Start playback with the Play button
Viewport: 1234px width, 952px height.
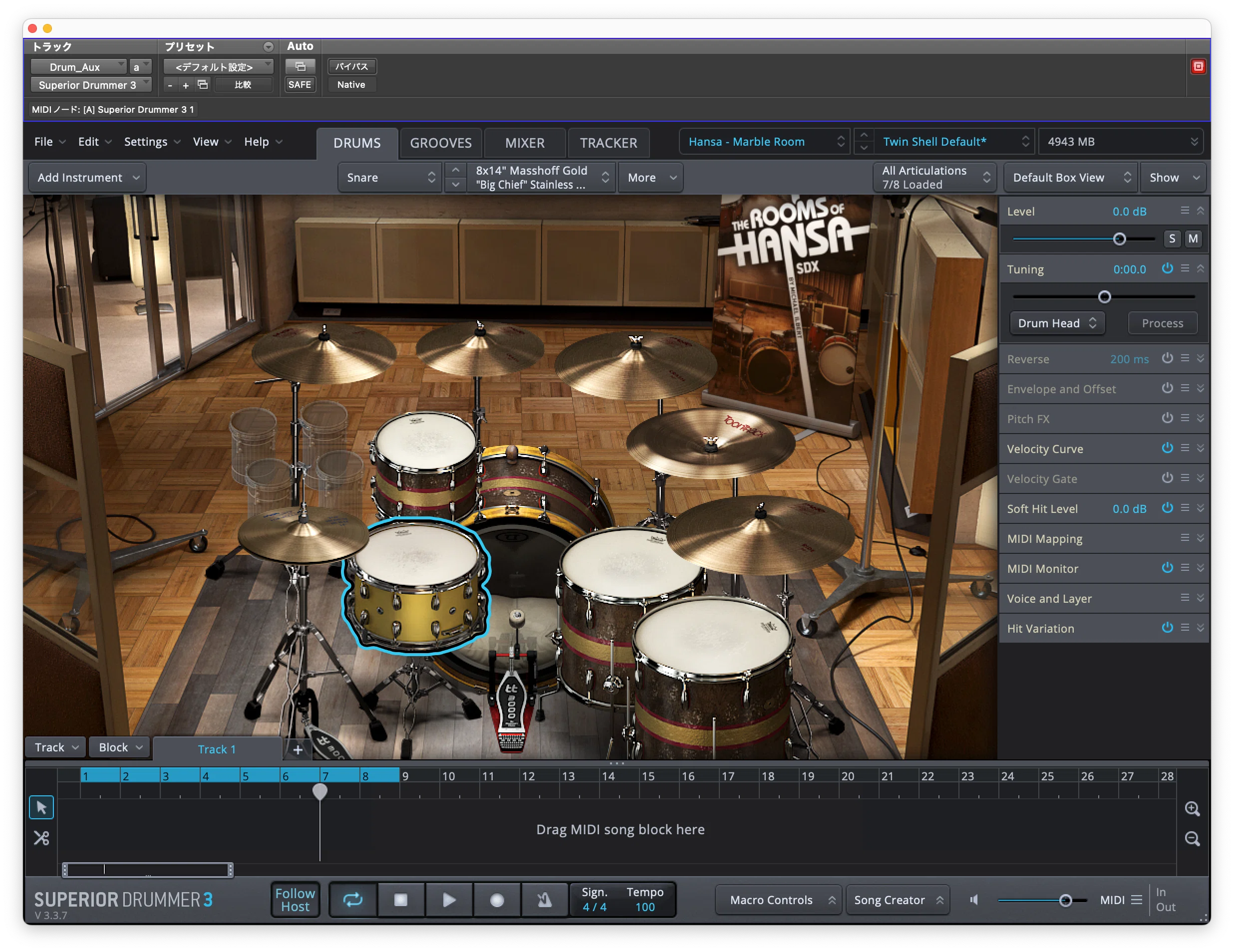pos(449,900)
